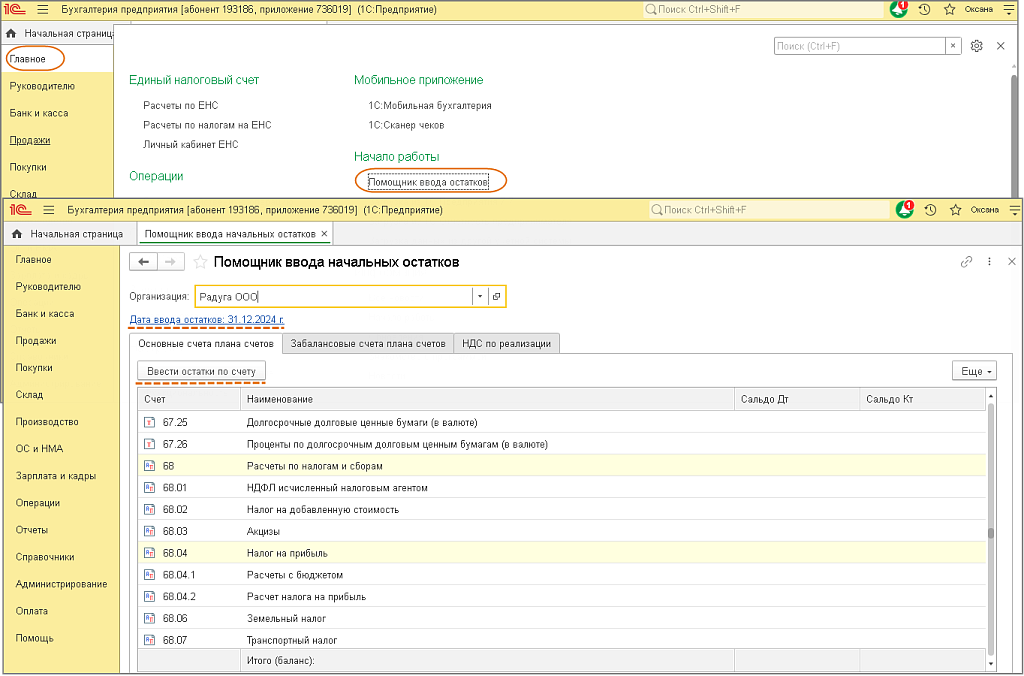Open the Производство section in the sidebar
This screenshot has height=676, width=1024.
[47, 422]
